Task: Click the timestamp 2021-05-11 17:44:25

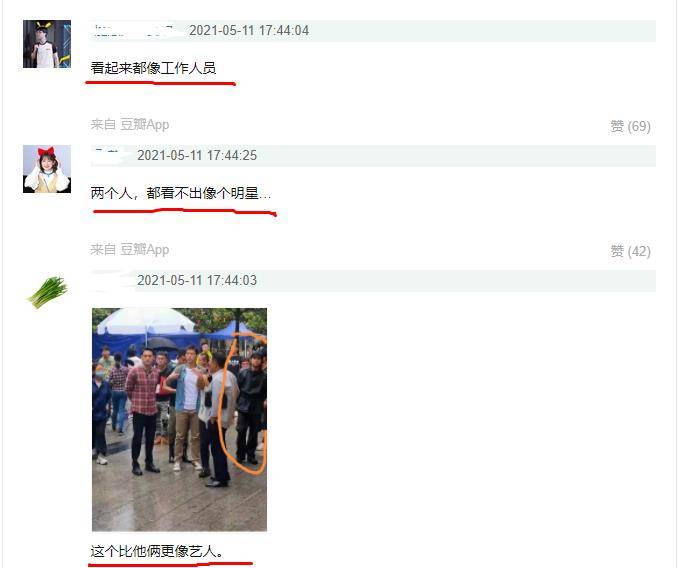Action: point(197,156)
